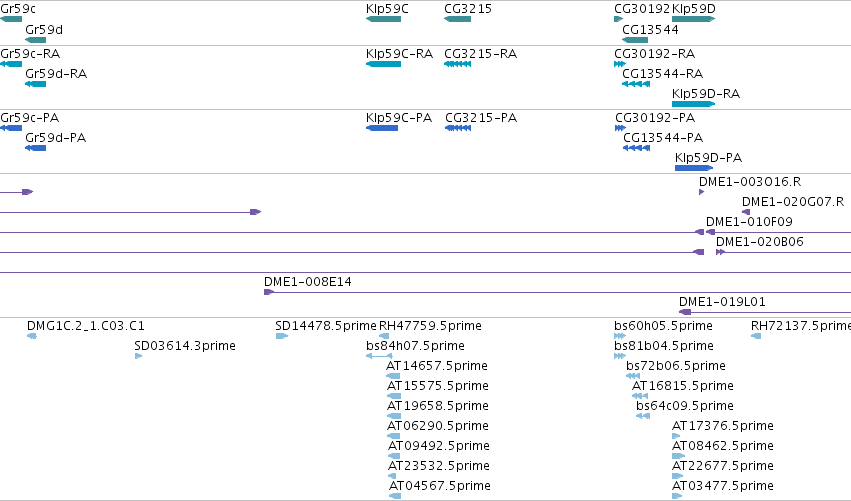The width and height of the screenshot is (851, 501).
Task: Select the CG13544-RA transcript glyph
Action: 636,84
